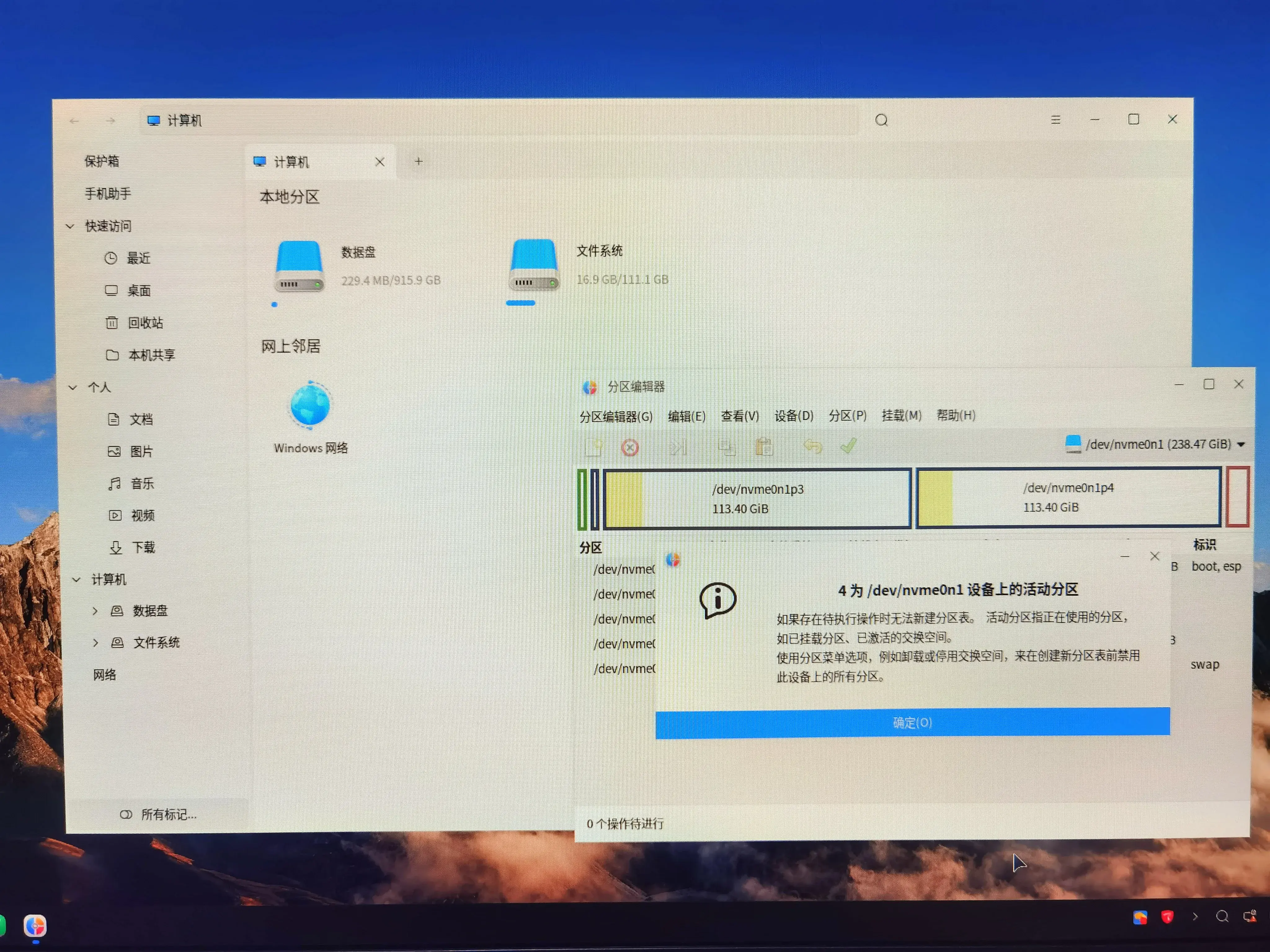Open the 查看(V) menu
Viewport: 1270px width, 952px height.
[740, 416]
